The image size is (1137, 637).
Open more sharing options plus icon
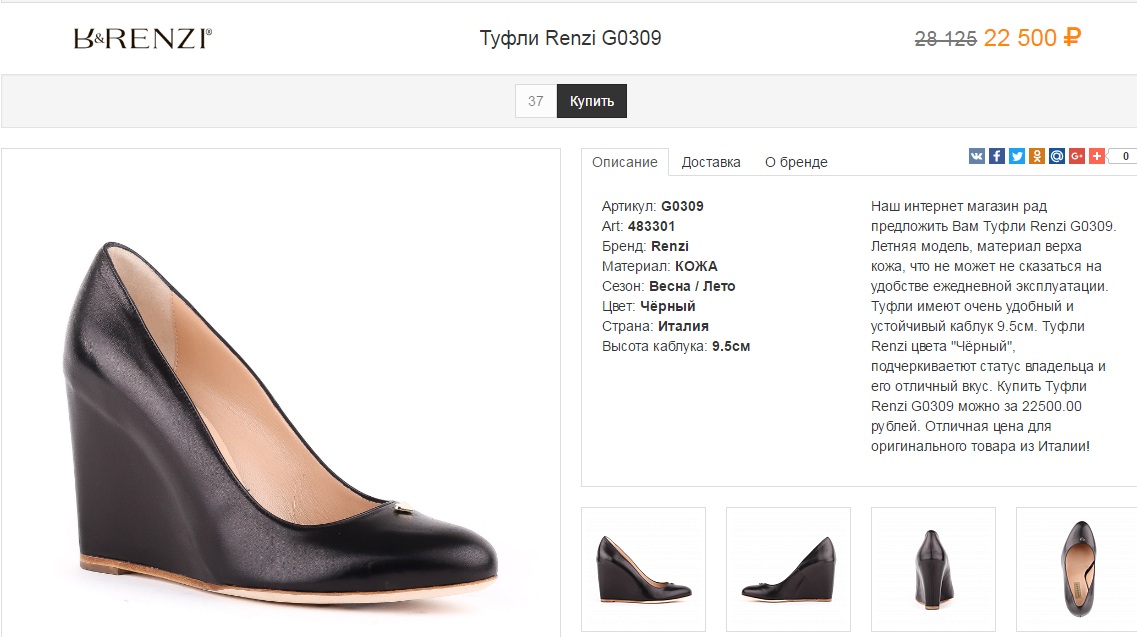pos(1097,156)
